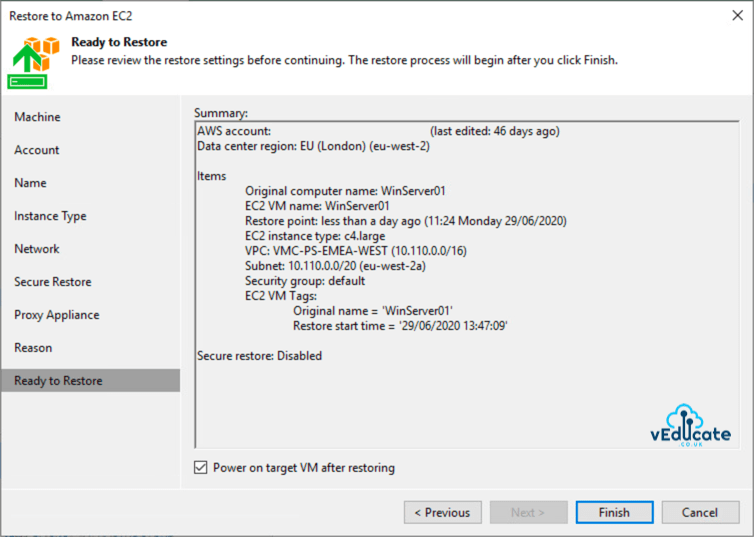
Task: Click the disabled Next button
Action: pyautogui.click(x=528, y=512)
